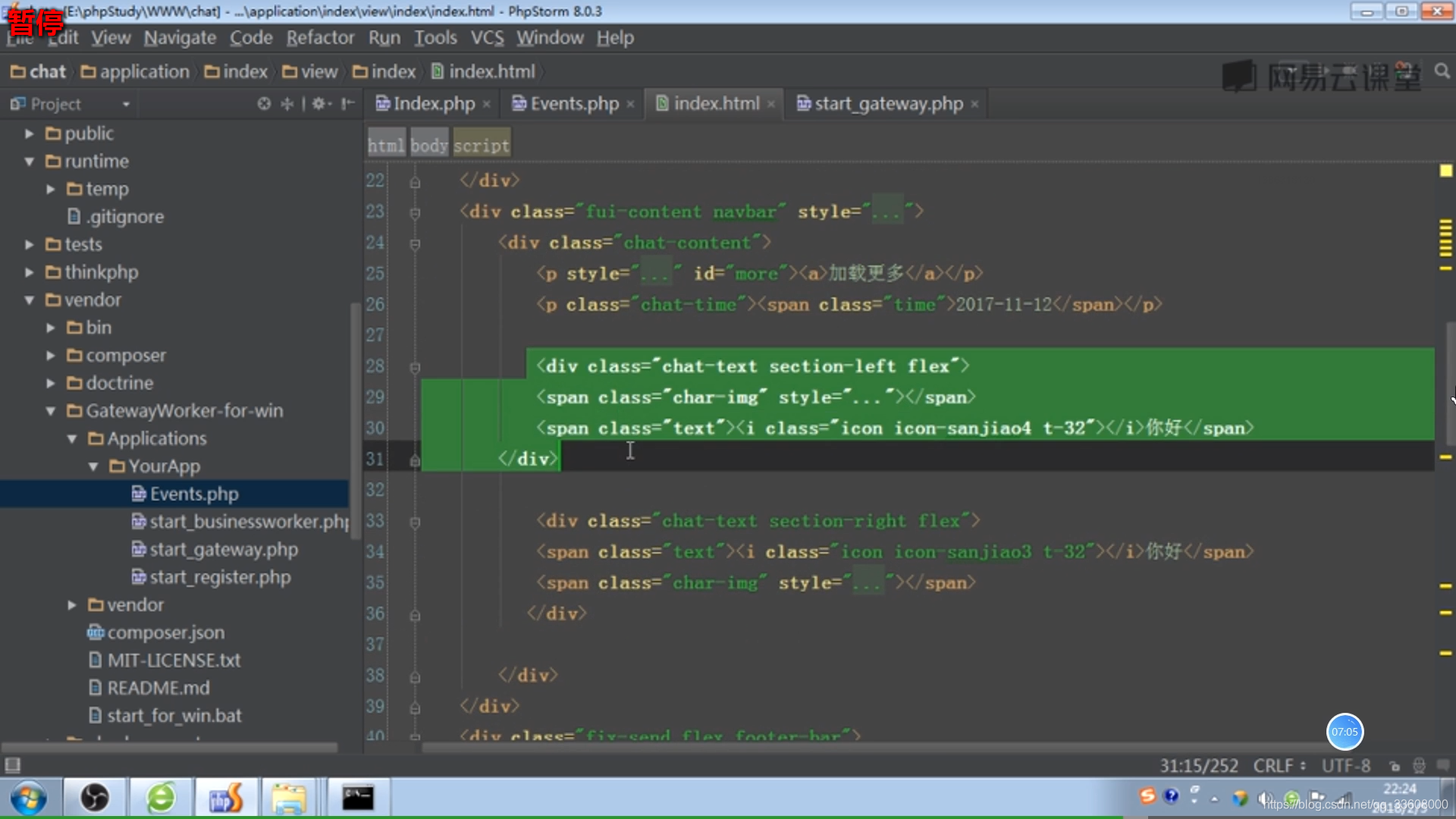
Task: Open the View menu
Action: pyautogui.click(x=111, y=38)
